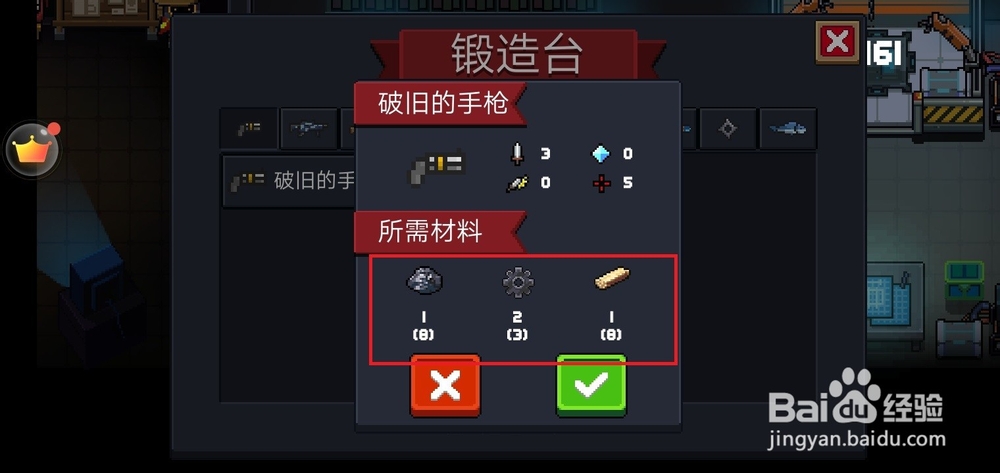Tap the old pistol preview image
This screenshot has height=473, width=1000.
[437, 167]
